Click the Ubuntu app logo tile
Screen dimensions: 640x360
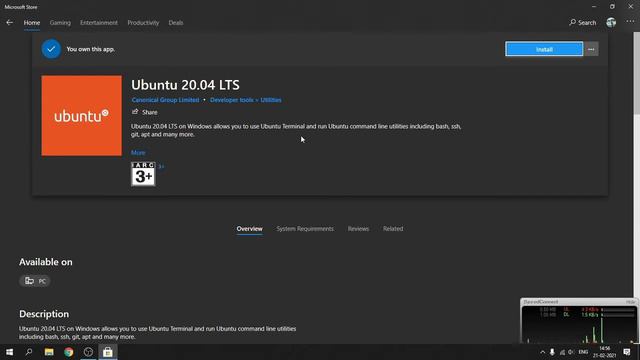pos(82,116)
